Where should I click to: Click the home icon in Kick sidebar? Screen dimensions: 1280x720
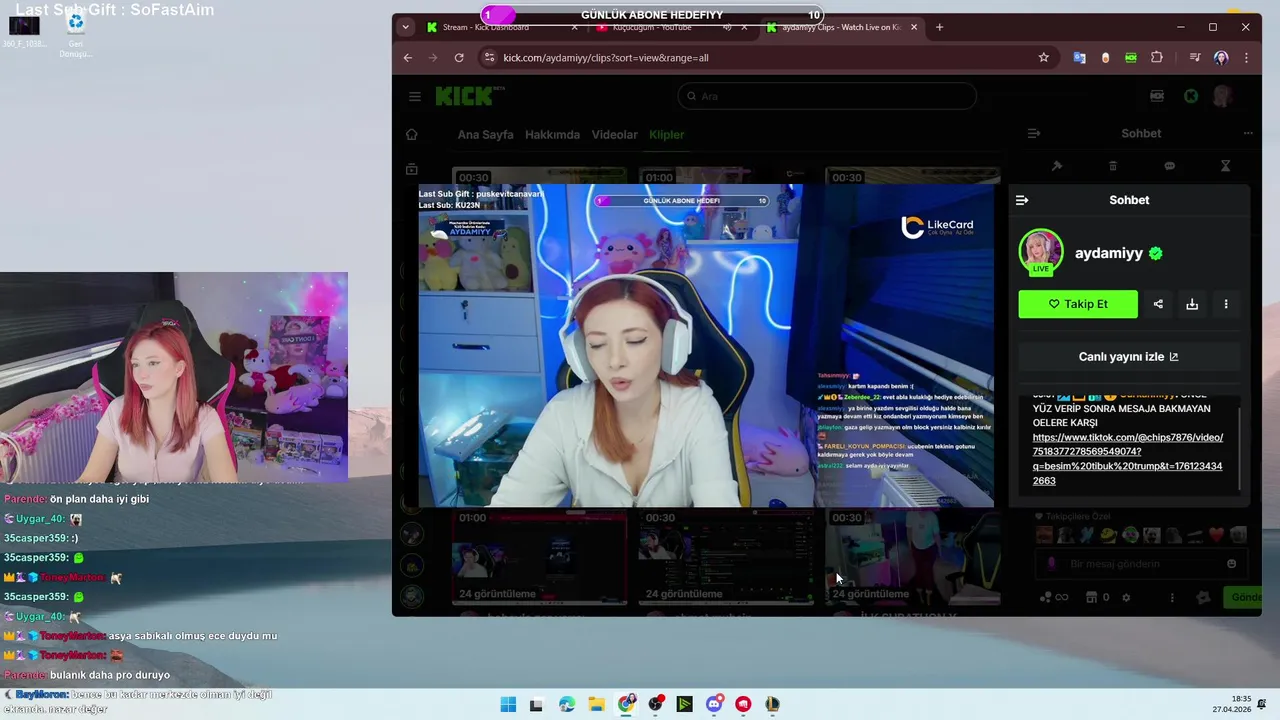(411, 134)
